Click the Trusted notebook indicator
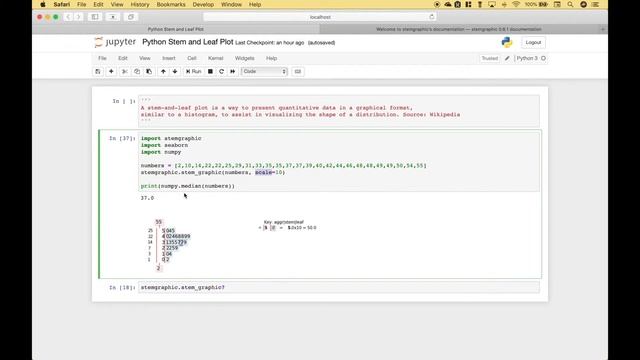This screenshot has width=640, height=360. [x=489, y=58]
